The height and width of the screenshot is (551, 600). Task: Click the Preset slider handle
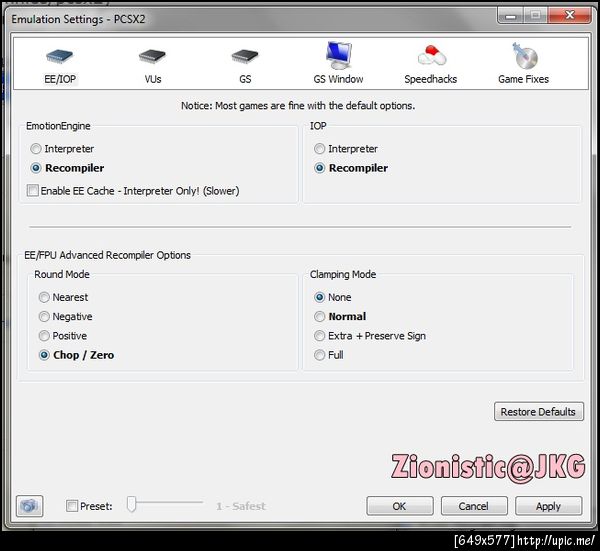click(131, 504)
